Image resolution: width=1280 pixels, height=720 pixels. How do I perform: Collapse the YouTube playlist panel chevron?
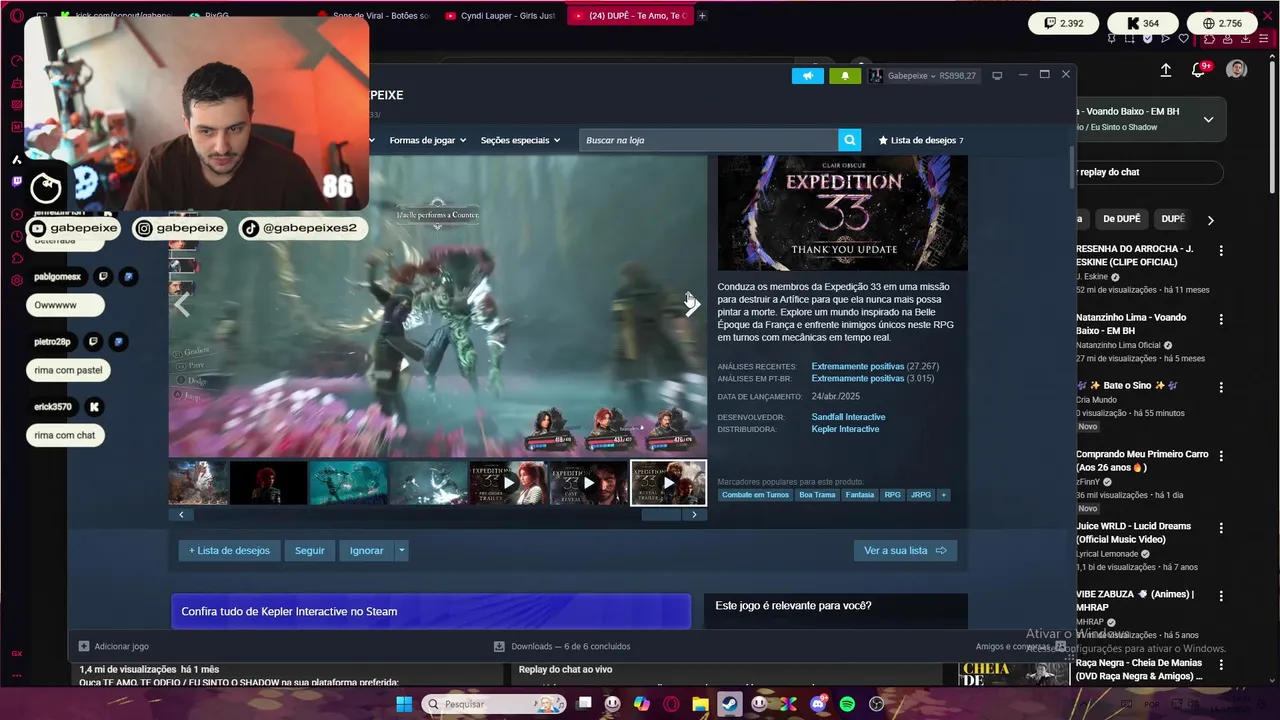(1208, 119)
